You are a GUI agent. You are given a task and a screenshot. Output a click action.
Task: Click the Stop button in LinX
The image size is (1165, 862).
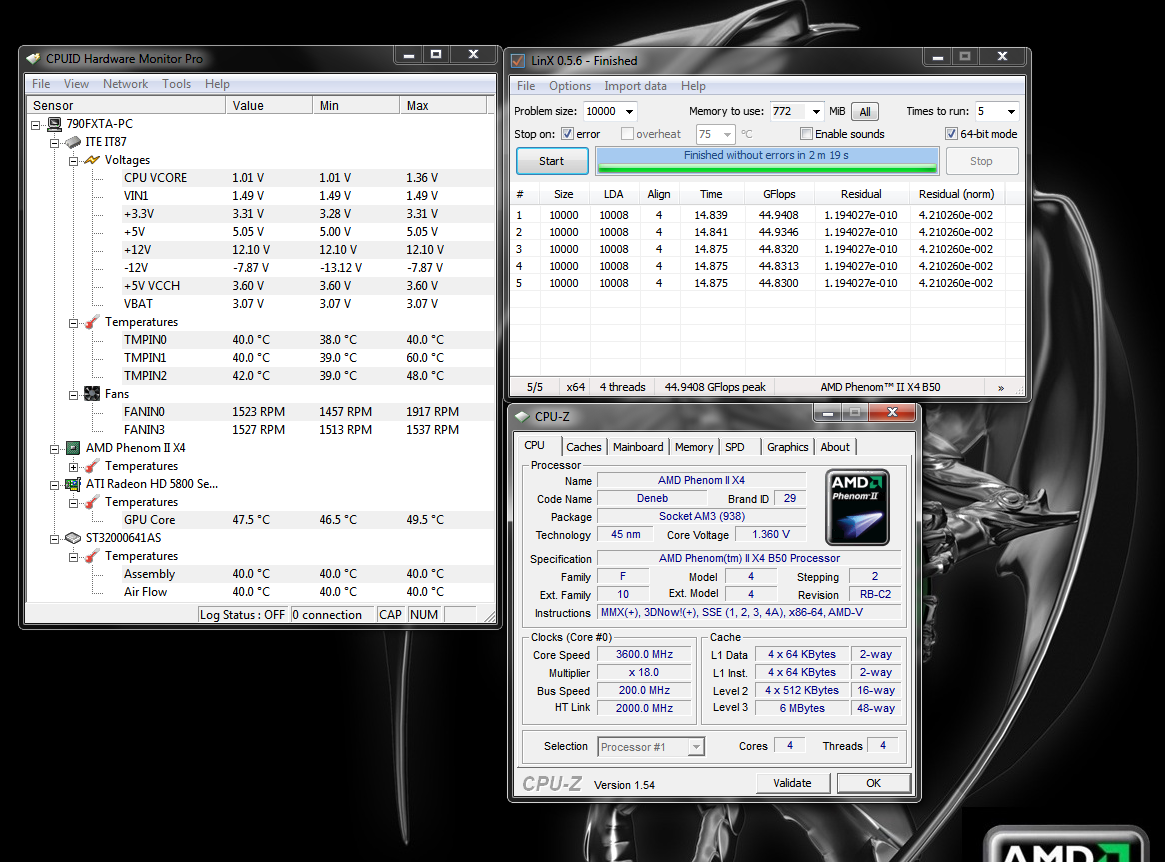981,161
